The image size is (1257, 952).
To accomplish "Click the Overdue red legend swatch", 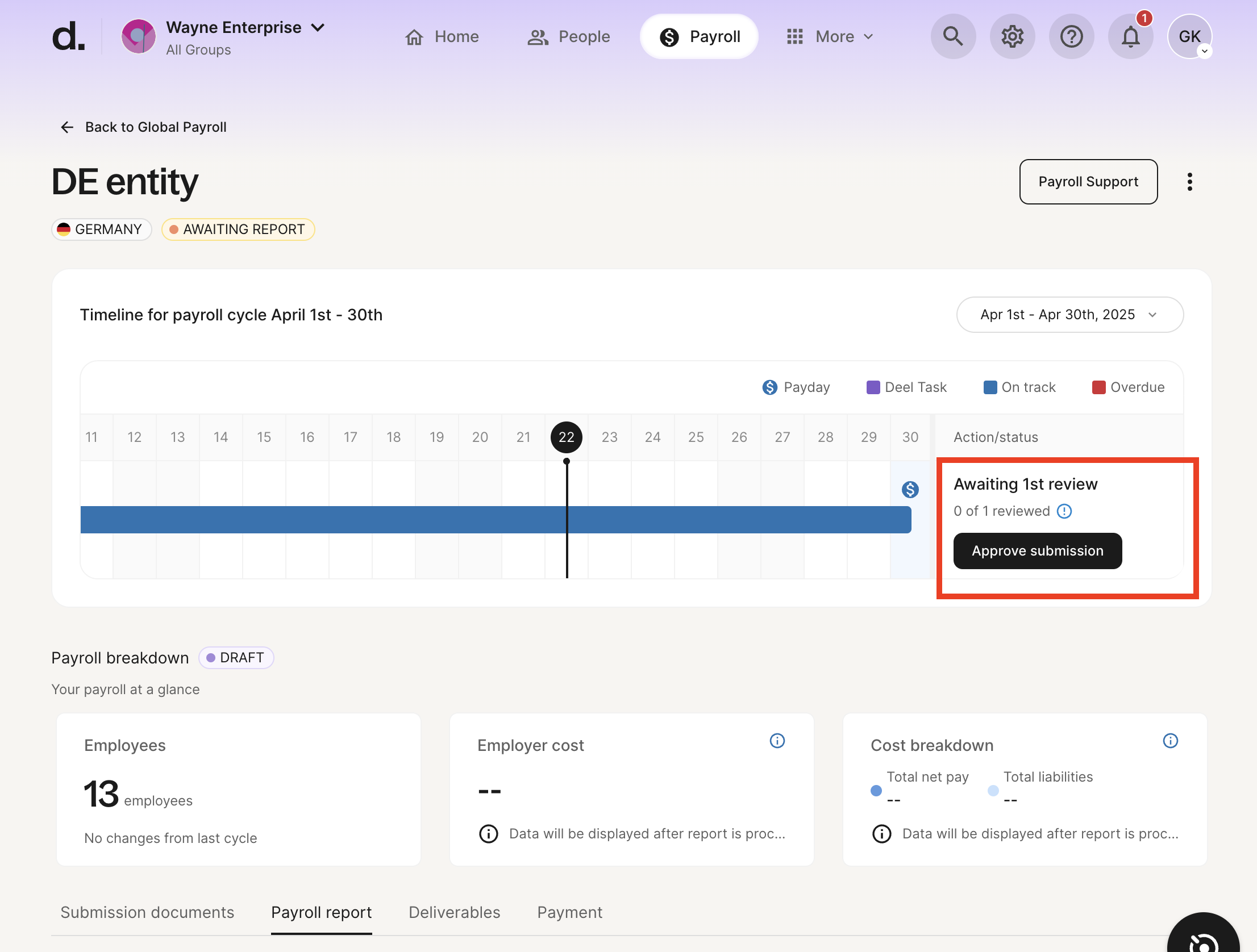I will (1098, 387).
